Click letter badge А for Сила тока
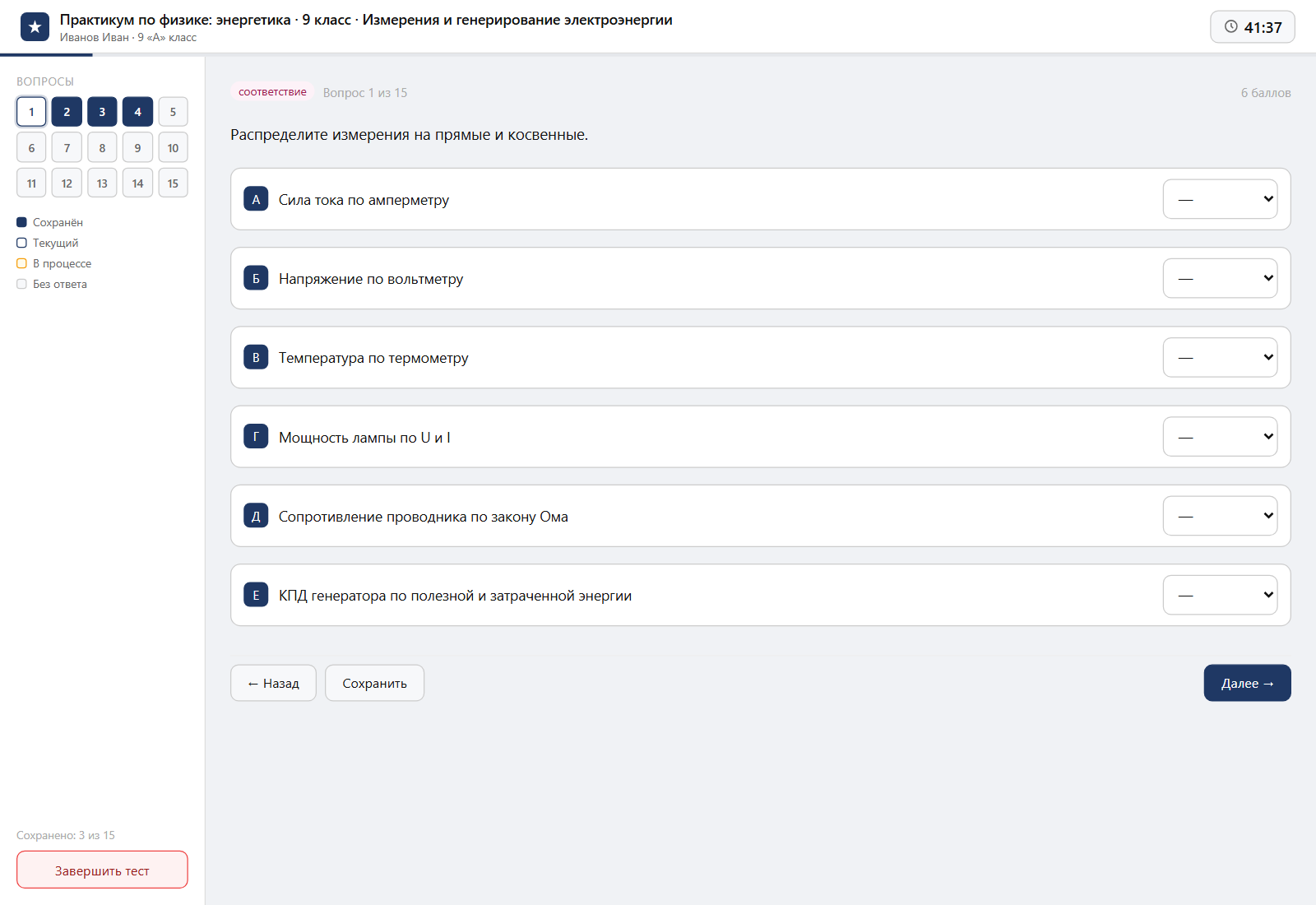 coord(256,199)
